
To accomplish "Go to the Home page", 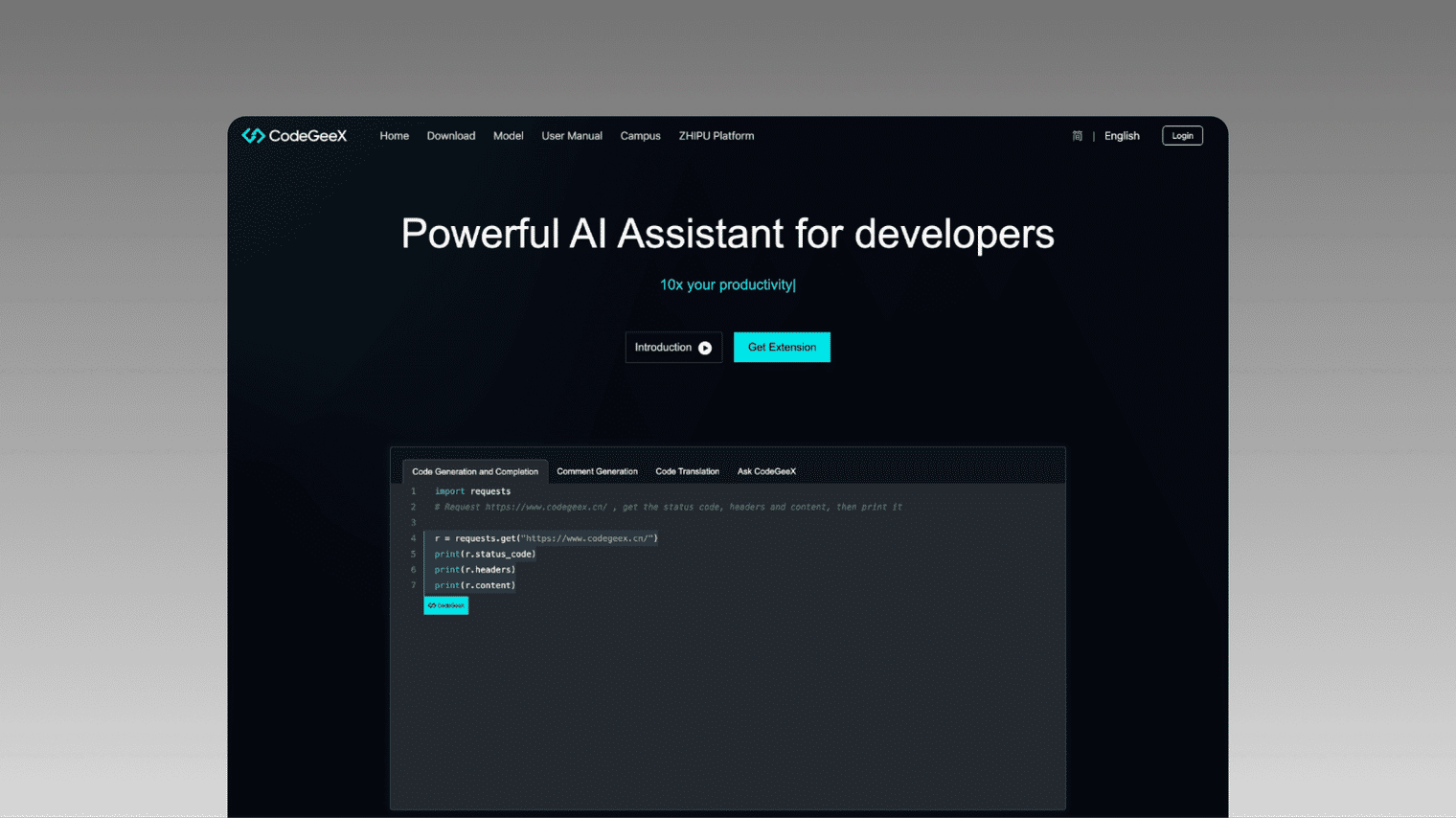I will [x=394, y=136].
